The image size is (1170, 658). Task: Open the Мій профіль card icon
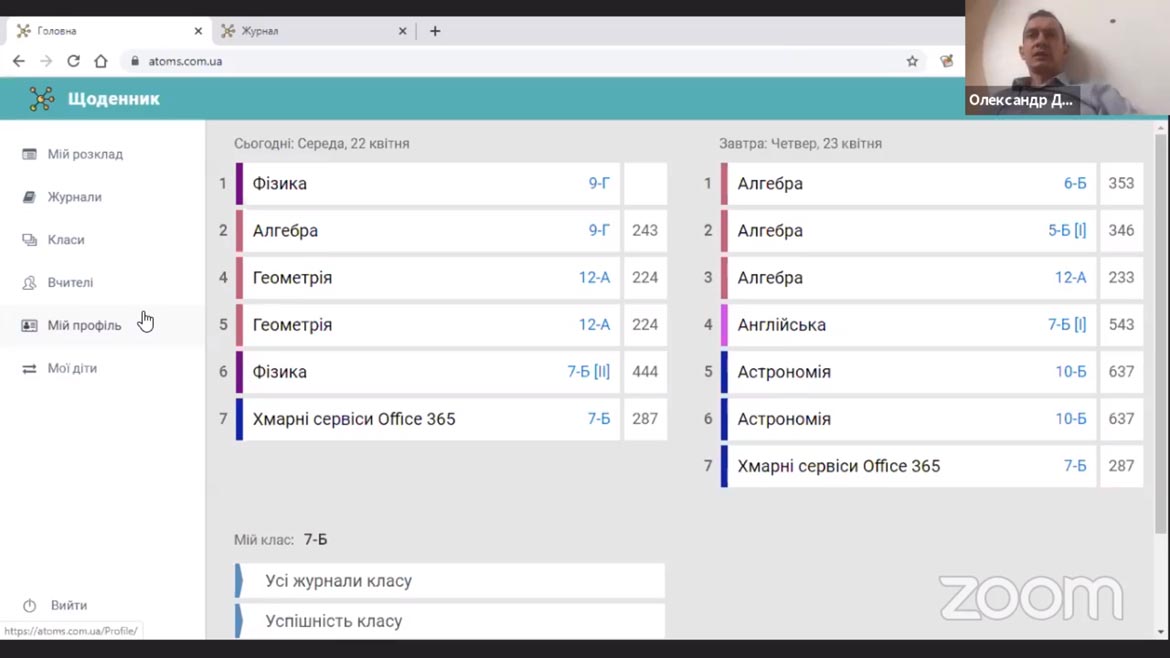(29, 326)
